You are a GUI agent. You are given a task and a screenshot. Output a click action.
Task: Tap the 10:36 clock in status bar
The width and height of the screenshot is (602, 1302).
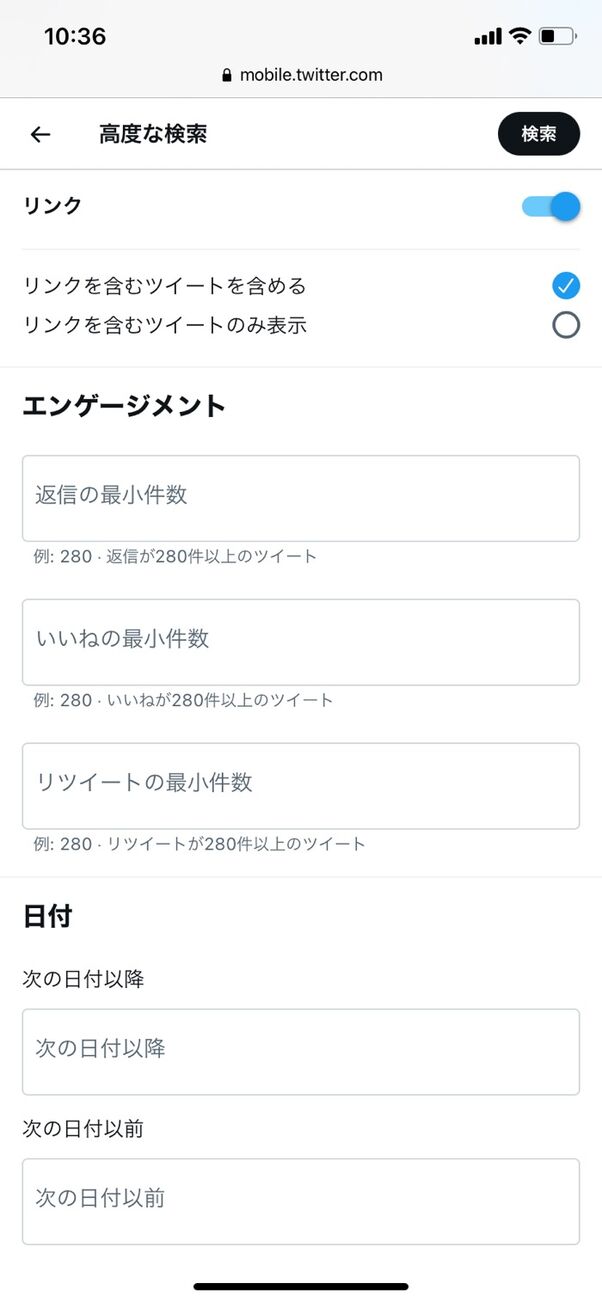pos(75,37)
